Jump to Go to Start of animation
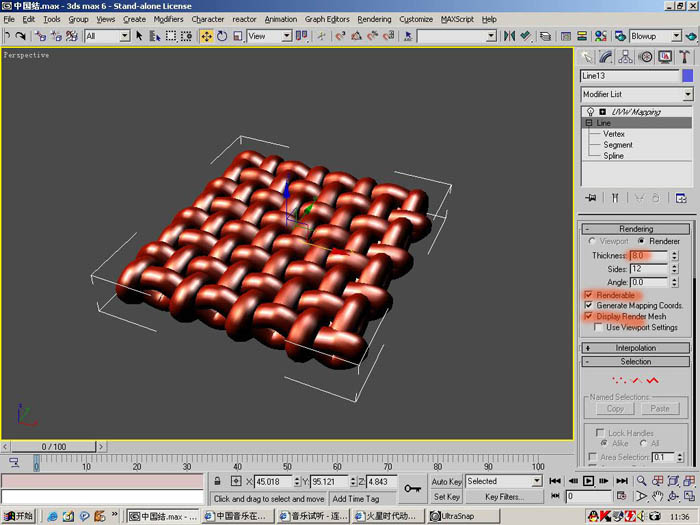The width and height of the screenshot is (700, 525). pos(555,481)
